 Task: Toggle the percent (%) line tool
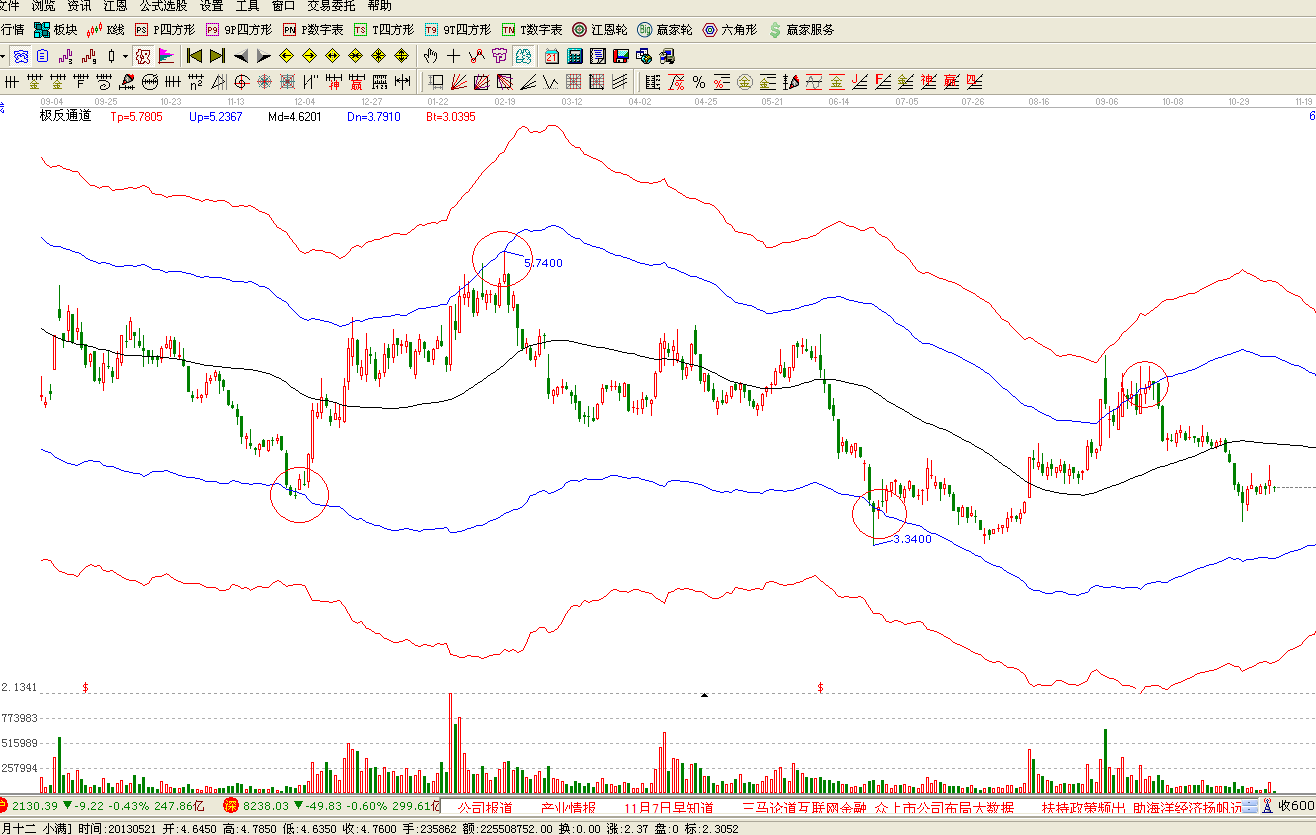tap(698, 82)
